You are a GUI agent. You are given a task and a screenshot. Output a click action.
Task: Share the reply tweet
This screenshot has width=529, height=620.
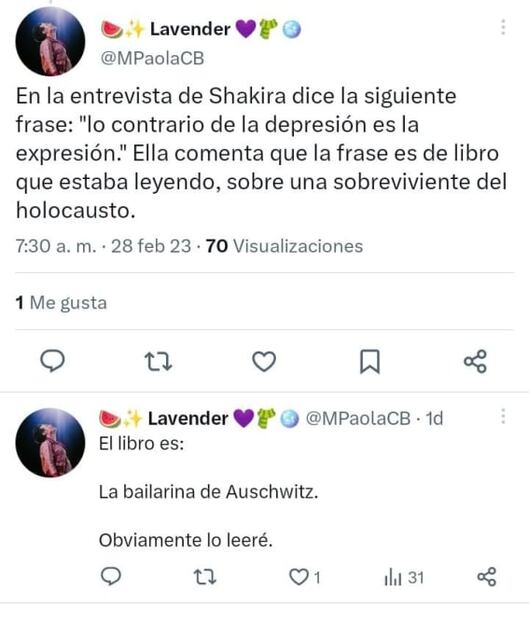pyautogui.click(x=487, y=577)
